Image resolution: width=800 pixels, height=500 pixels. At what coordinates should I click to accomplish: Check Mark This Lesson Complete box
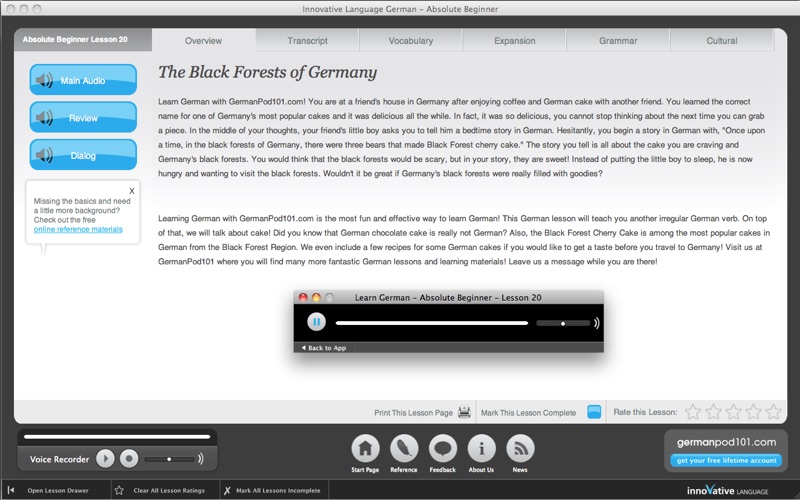click(x=594, y=412)
